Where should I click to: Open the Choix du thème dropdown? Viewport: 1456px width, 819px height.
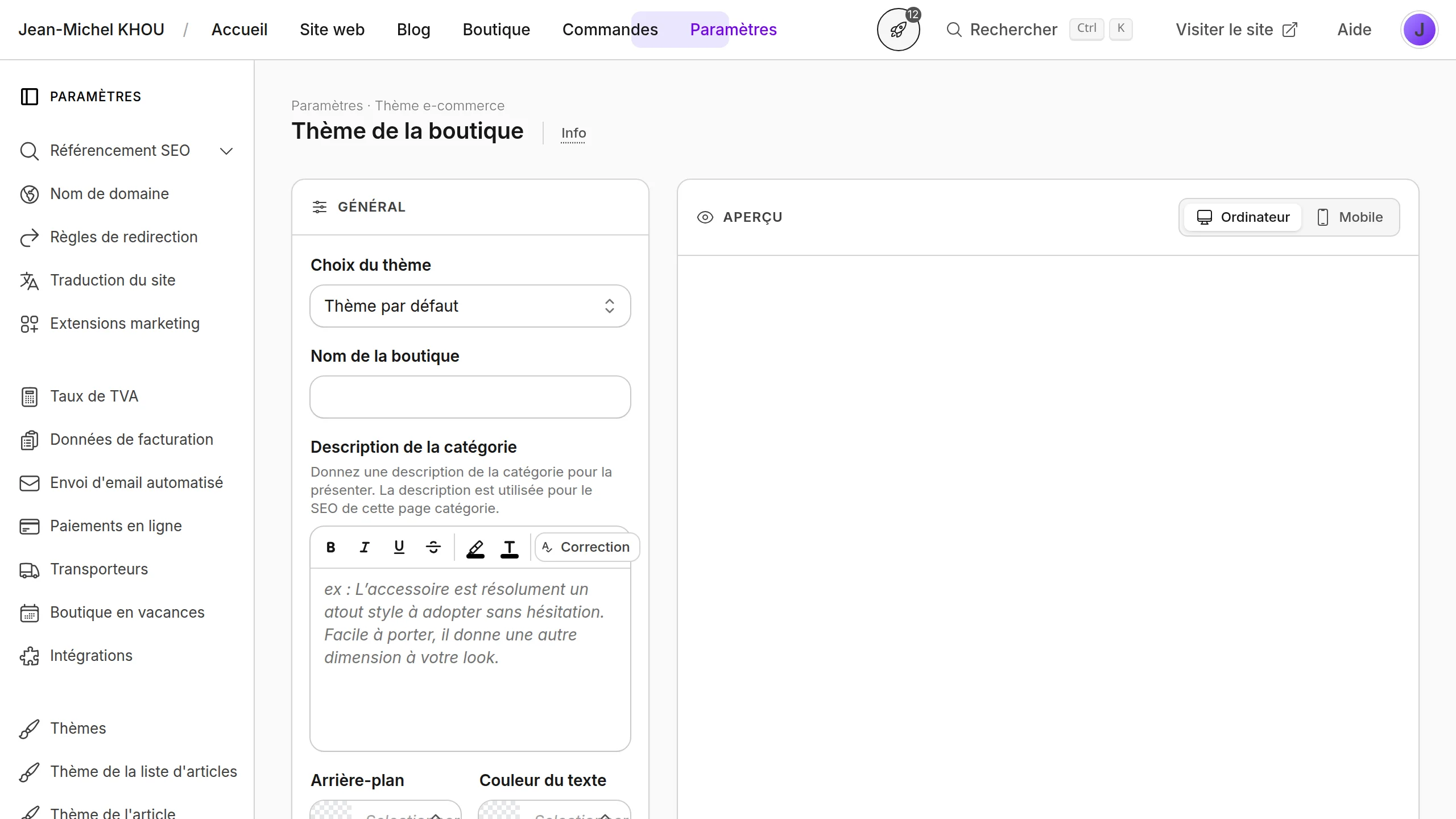470,306
